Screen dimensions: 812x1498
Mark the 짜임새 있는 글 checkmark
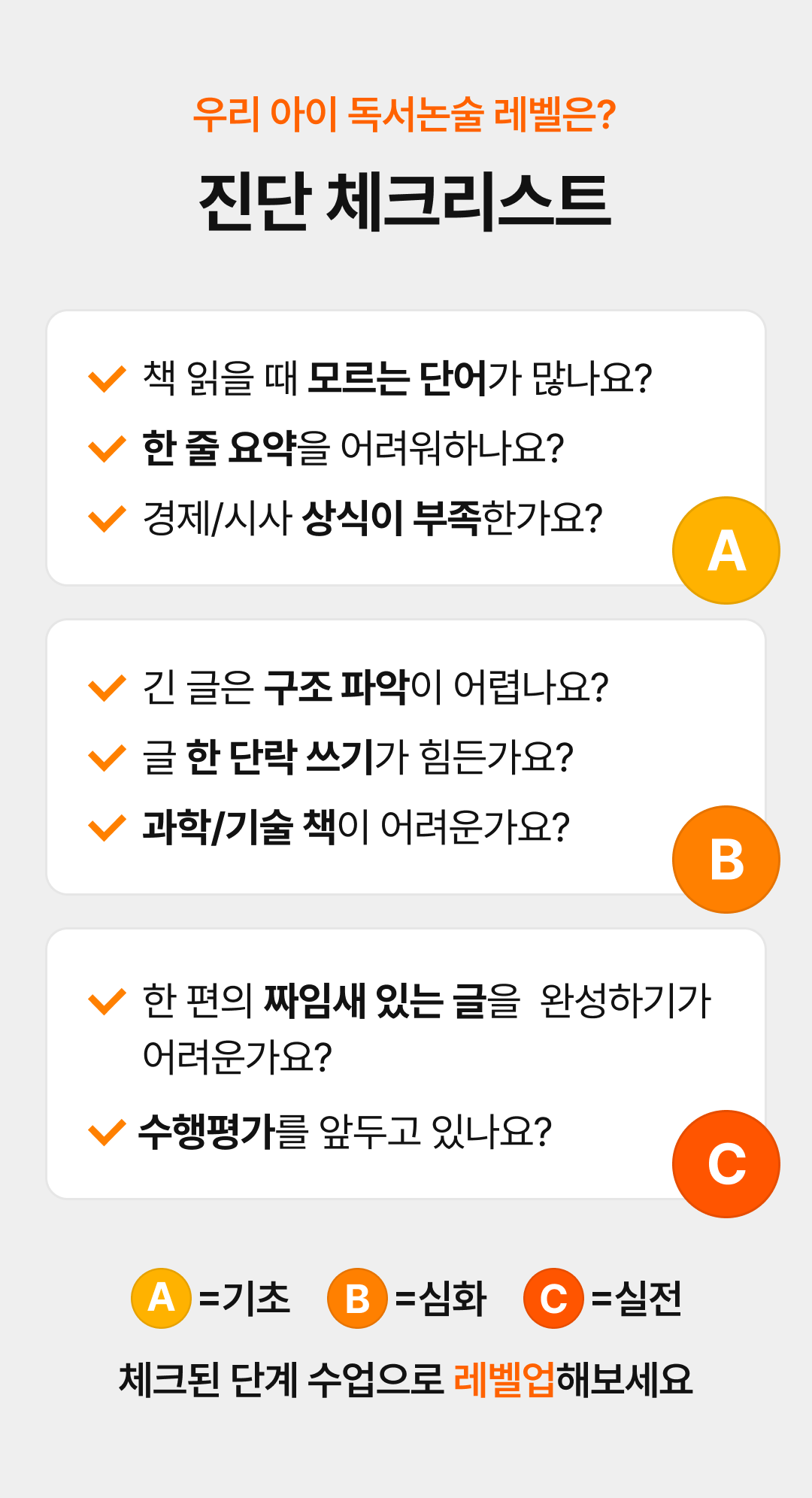107,1001
